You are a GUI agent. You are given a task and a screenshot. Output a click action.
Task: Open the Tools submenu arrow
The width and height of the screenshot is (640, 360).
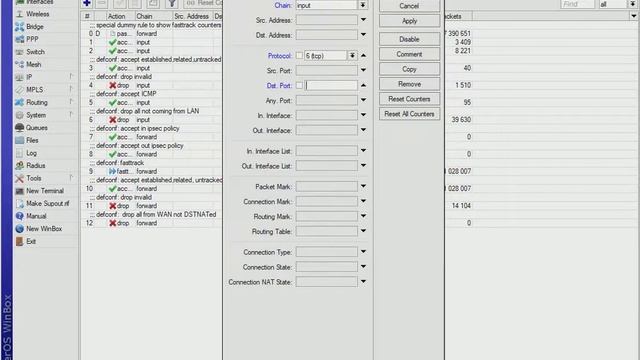click(71, 178)
